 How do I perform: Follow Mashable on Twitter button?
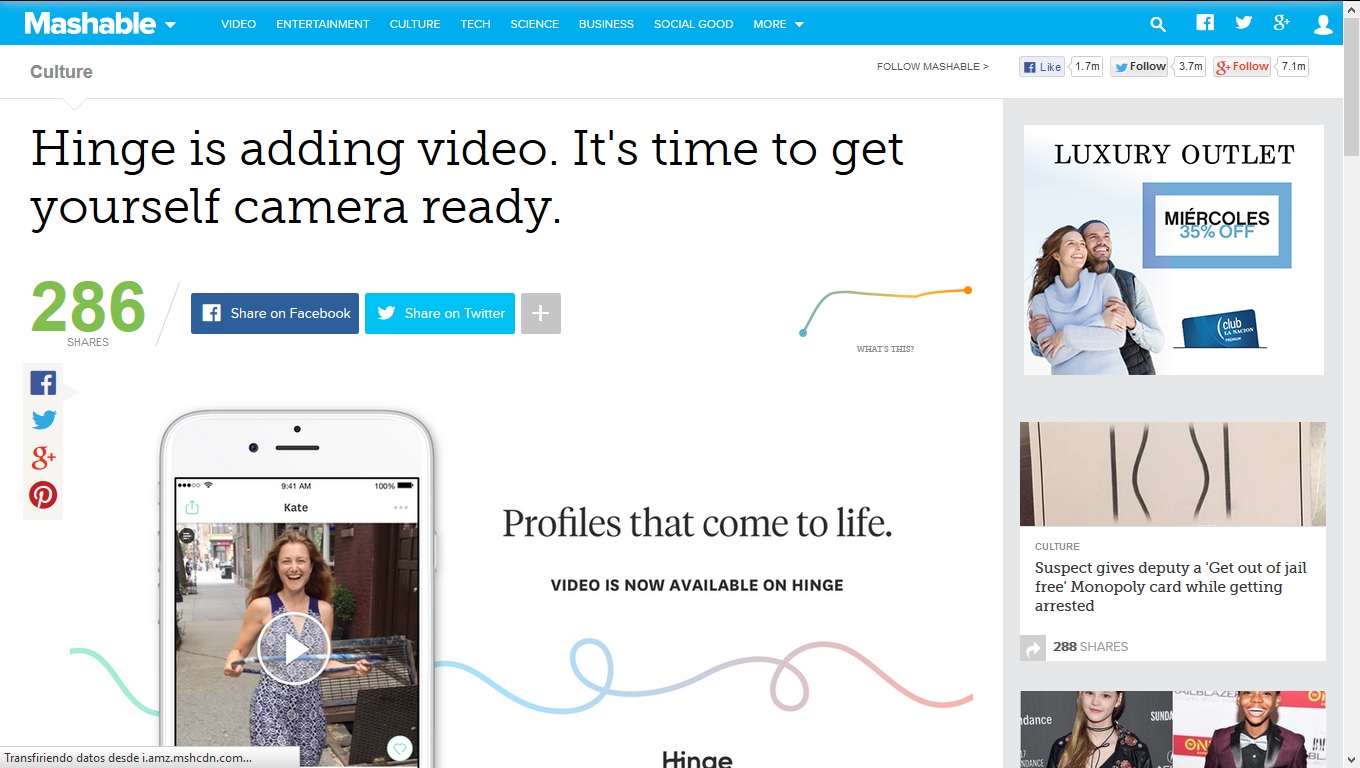click(x=1139, y=67)
